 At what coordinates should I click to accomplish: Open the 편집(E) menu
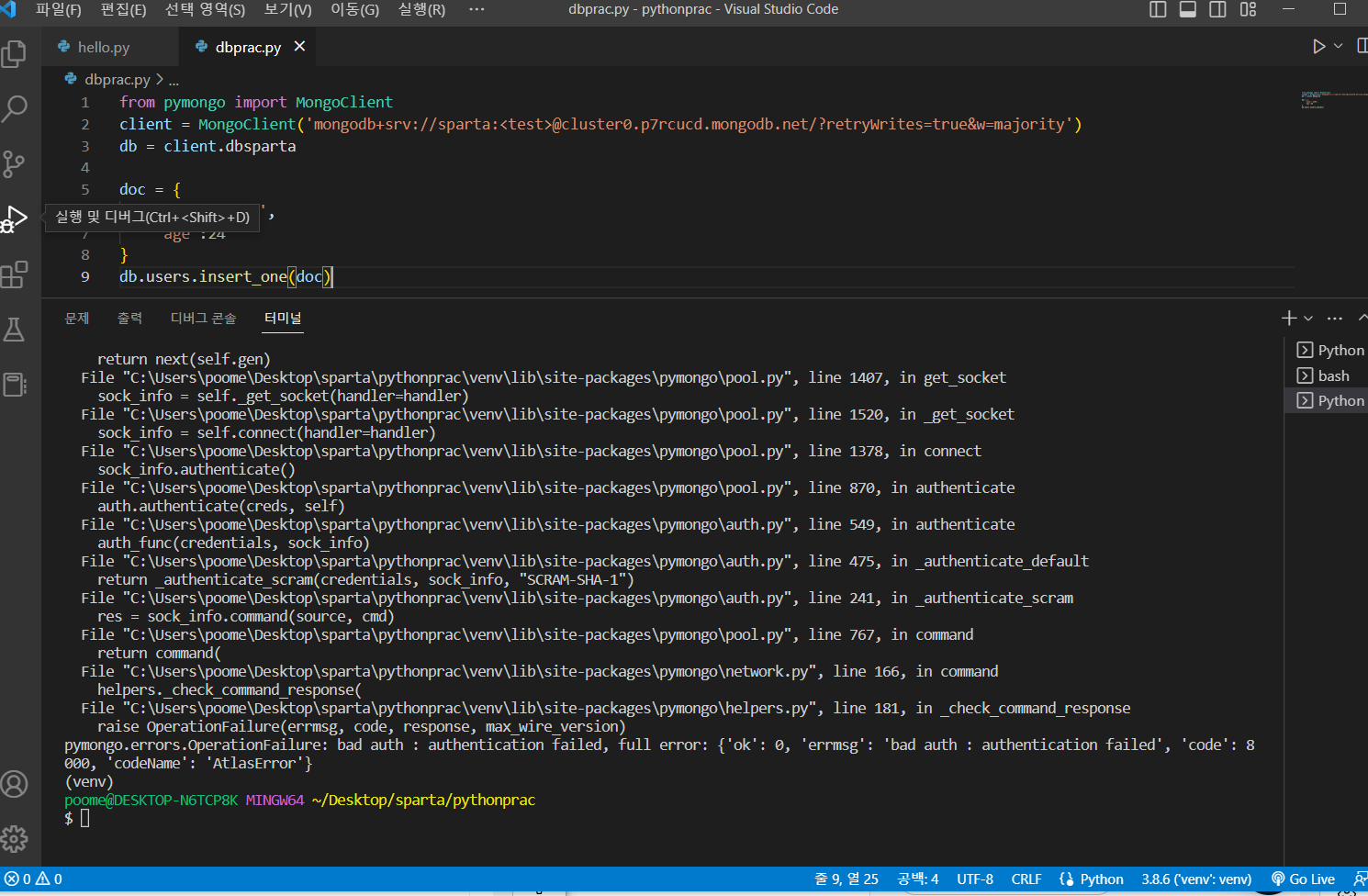123,9
